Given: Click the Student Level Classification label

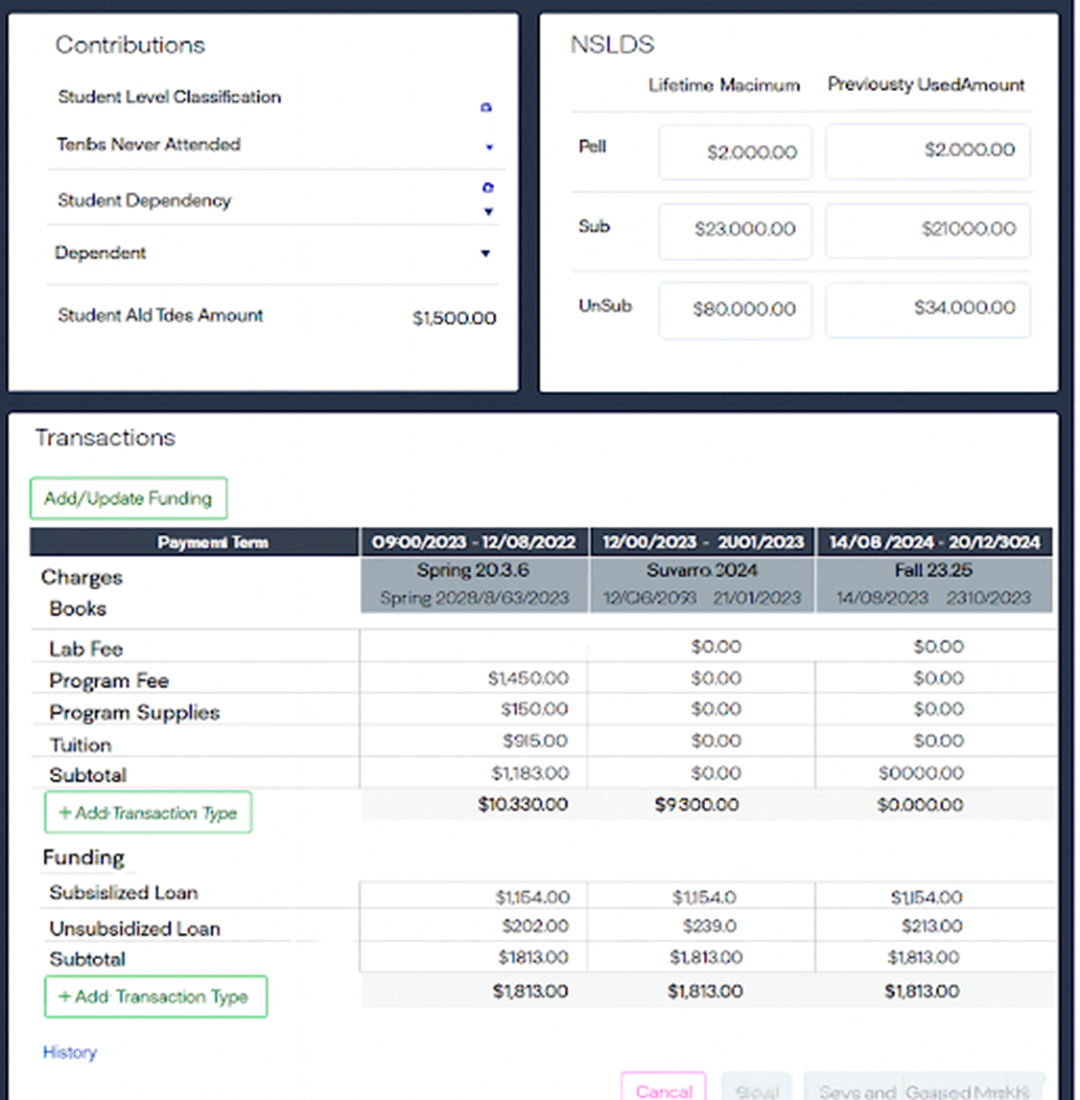Looking at the screenshot, I should (169, 97).
